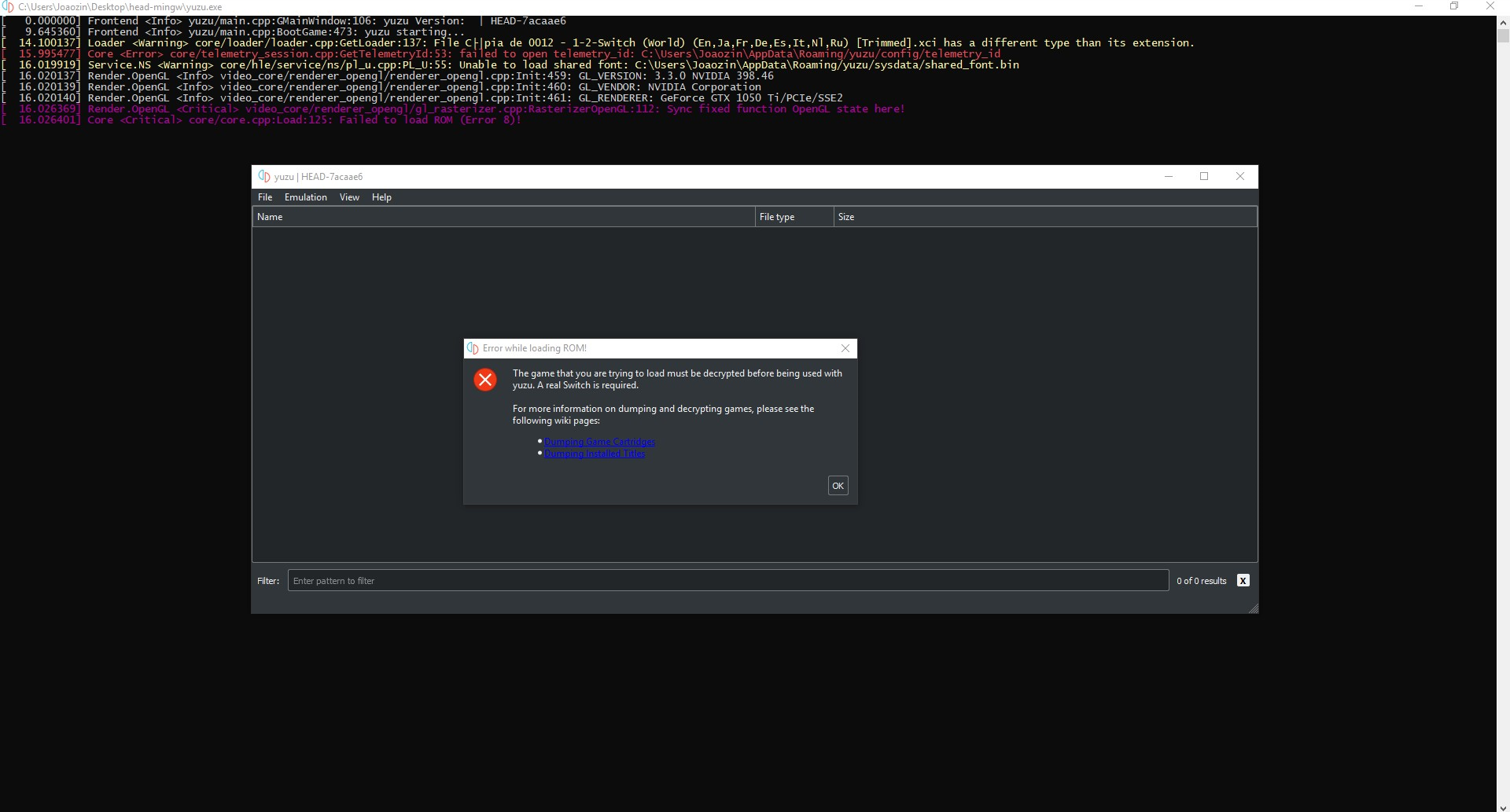Click the scrollbar up arrow icon

click(1502, 22)
